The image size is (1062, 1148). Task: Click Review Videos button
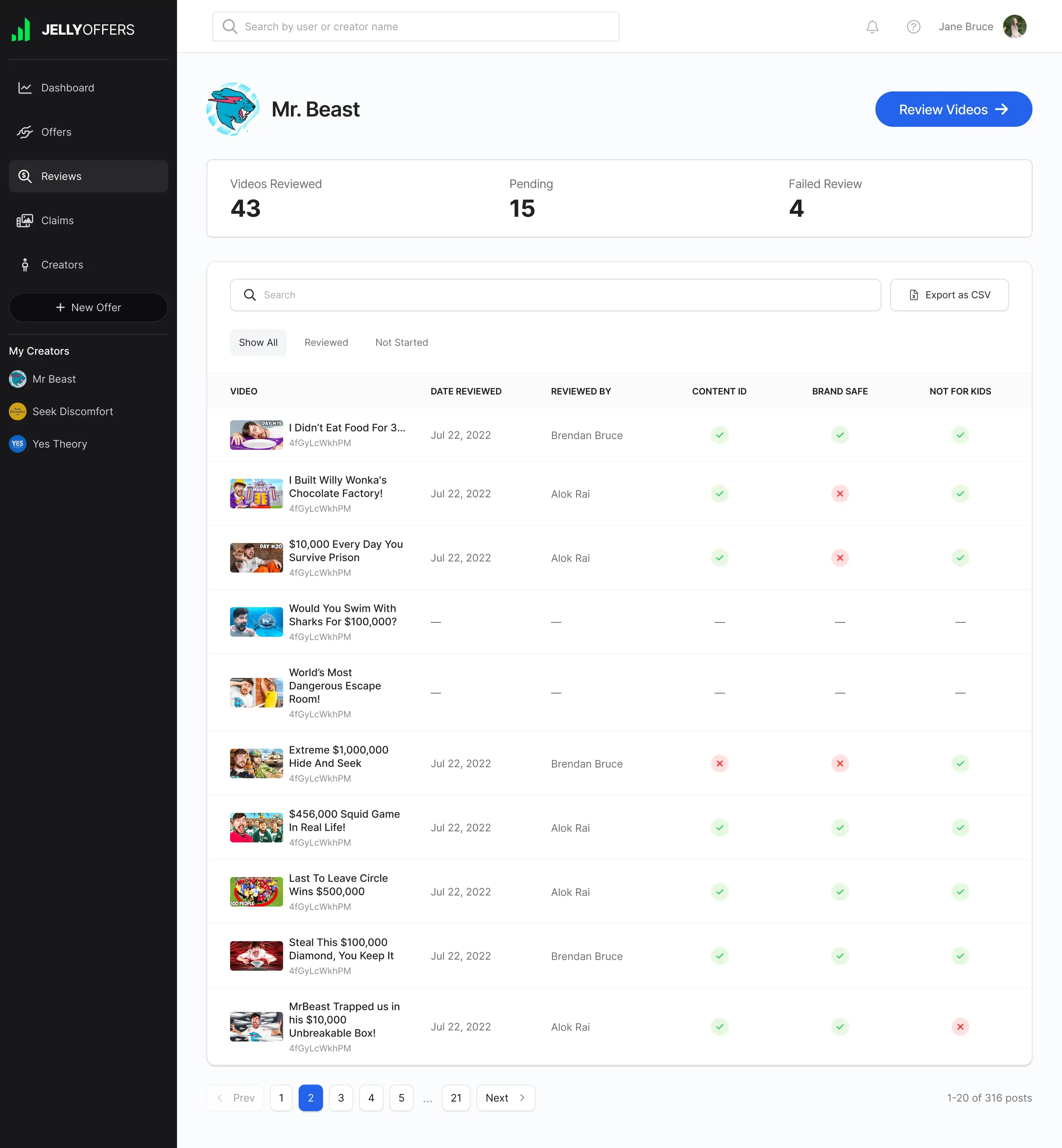click(953, 109)
